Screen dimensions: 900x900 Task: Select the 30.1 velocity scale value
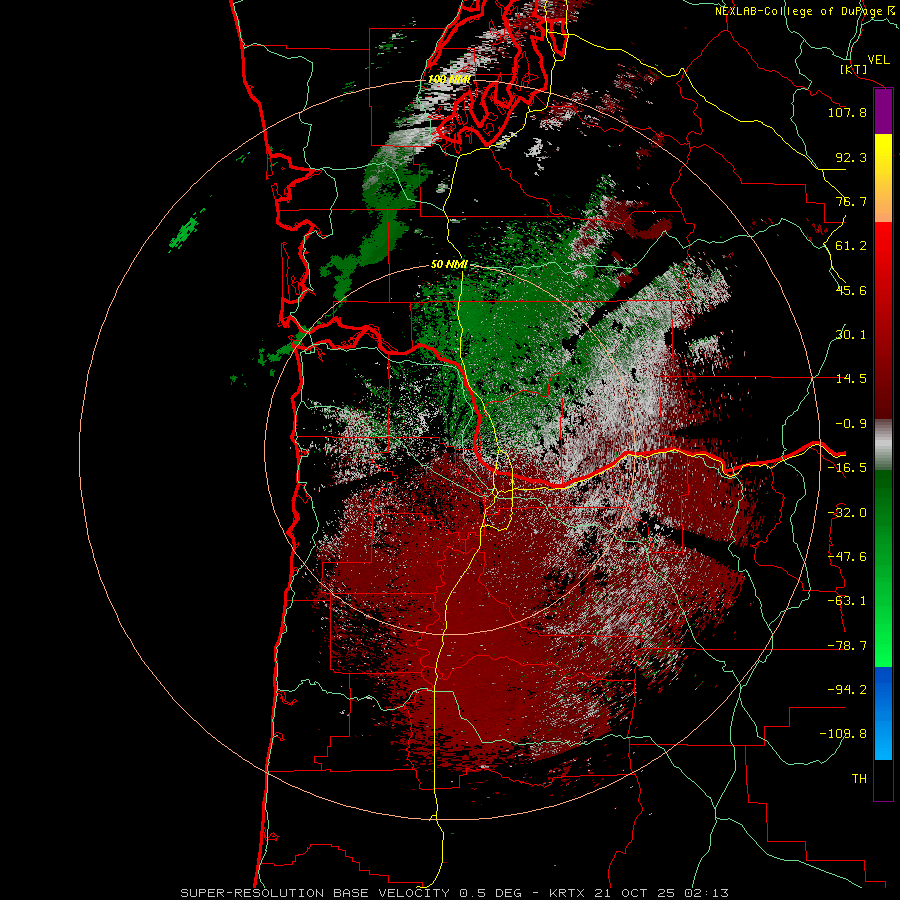click(x=850, y=334)
